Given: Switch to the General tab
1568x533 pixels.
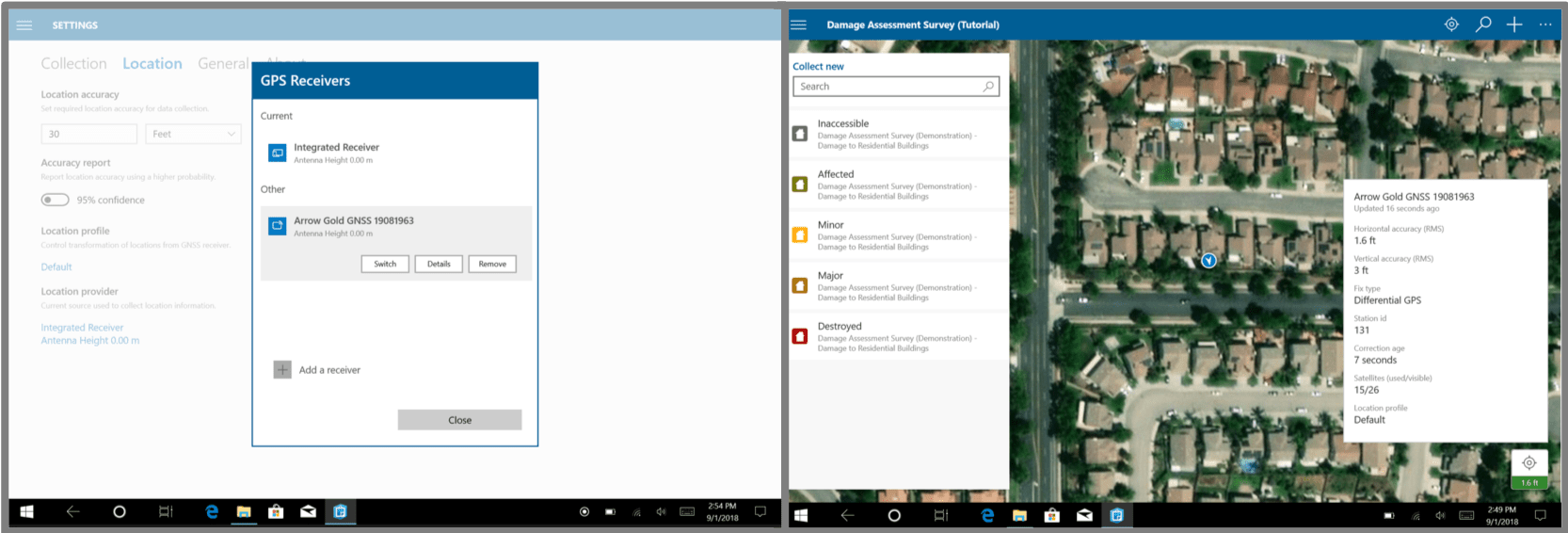Looking at the screenshot, I should pyautogui.click(x=224, y=63).
